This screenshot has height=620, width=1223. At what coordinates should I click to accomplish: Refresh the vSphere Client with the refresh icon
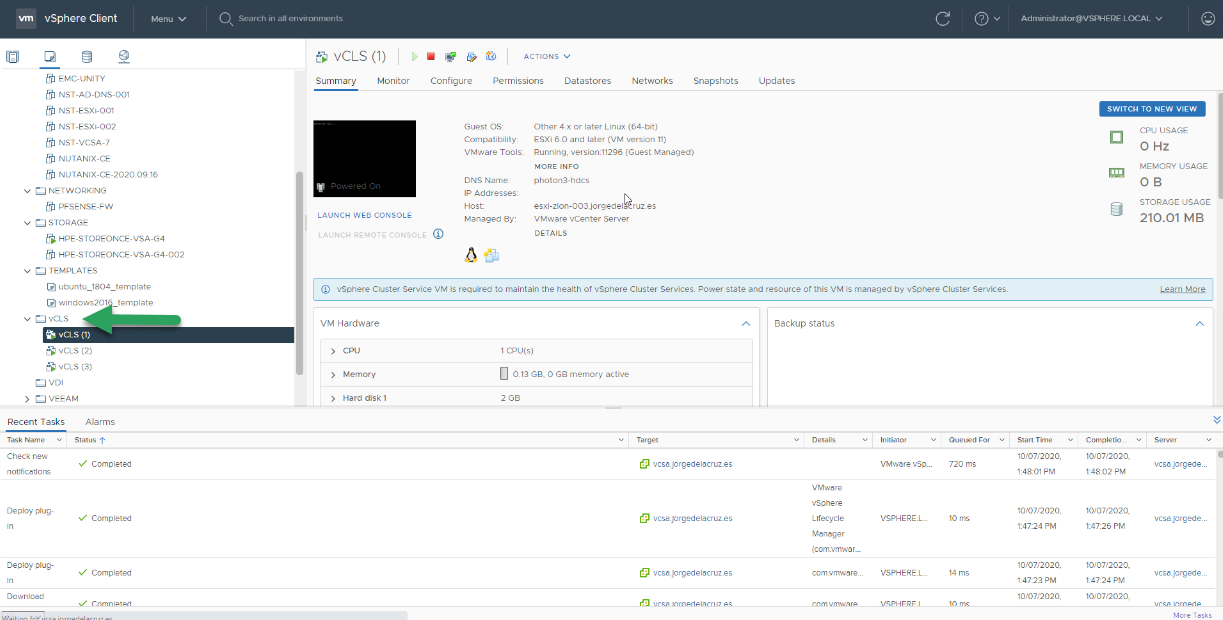pos(942,18)
